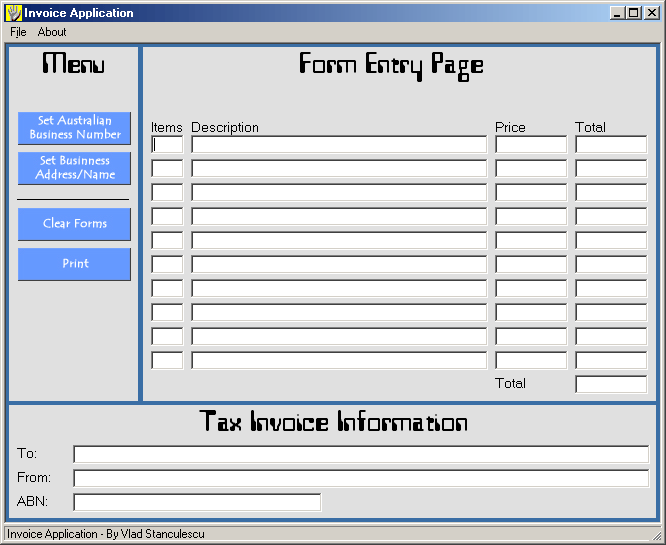
Task: Click the Form Entry Page heading
Action: [391, 65]
